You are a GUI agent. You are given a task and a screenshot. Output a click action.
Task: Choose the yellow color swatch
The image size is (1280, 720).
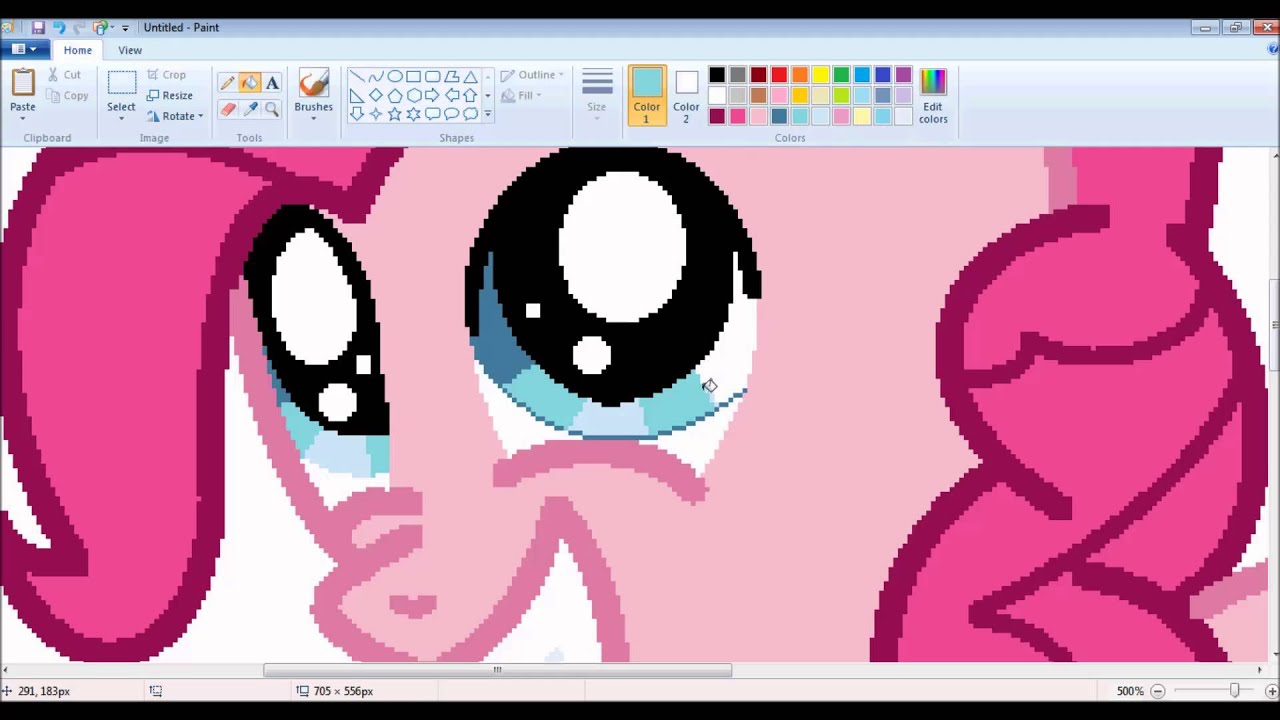click(821, 75)
